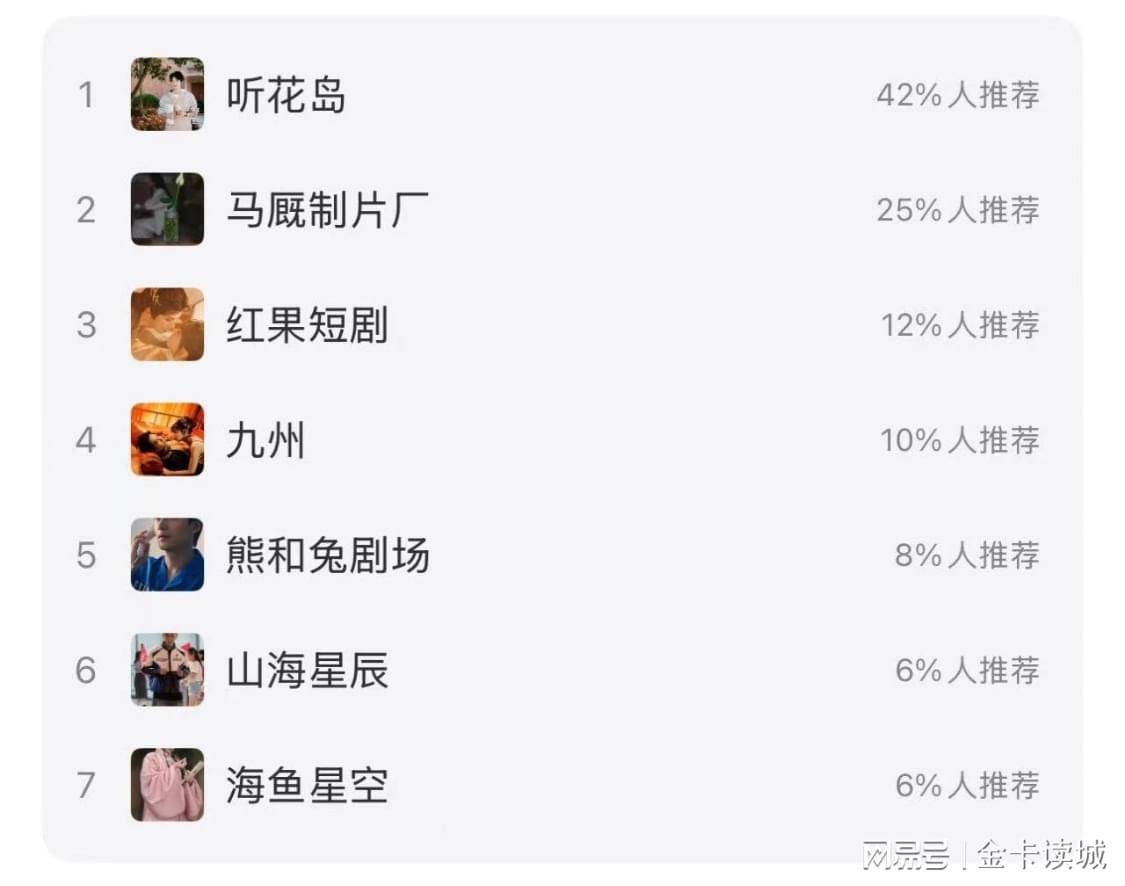Viewport: 1125px width, 886px height.
Task: Open the 听花岛 avatar thumbnail
Action: pyautogui.click(x=167, y=94)
